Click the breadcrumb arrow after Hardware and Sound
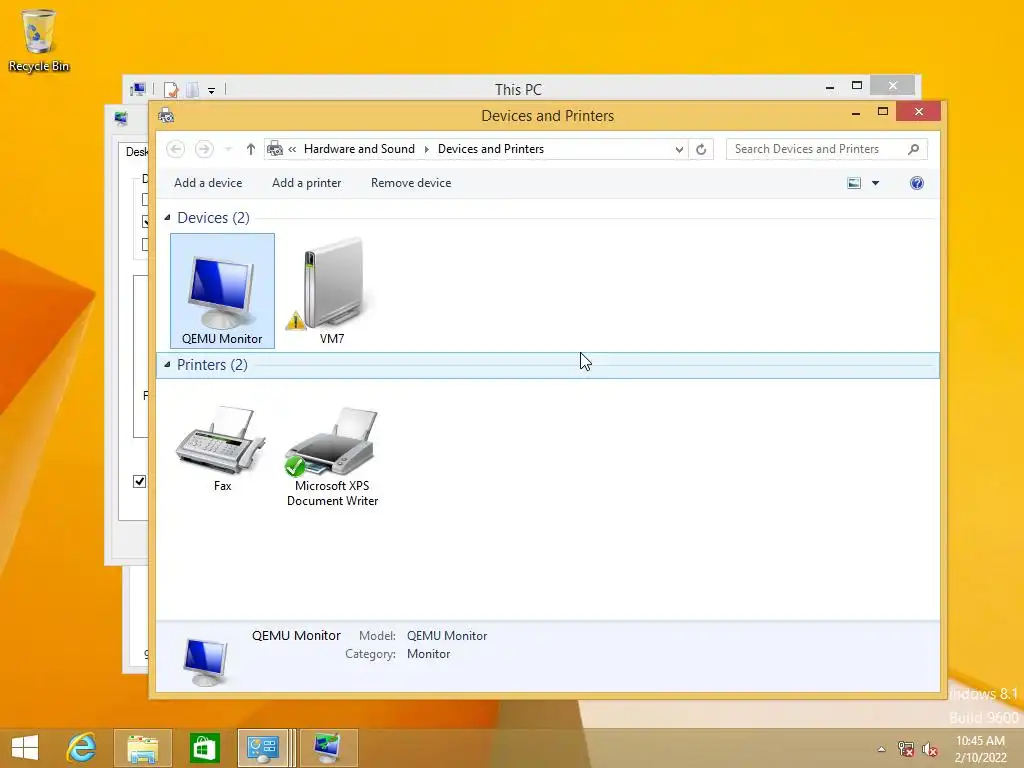Viewport: 1024px width, 768px height. click(426, 149)
